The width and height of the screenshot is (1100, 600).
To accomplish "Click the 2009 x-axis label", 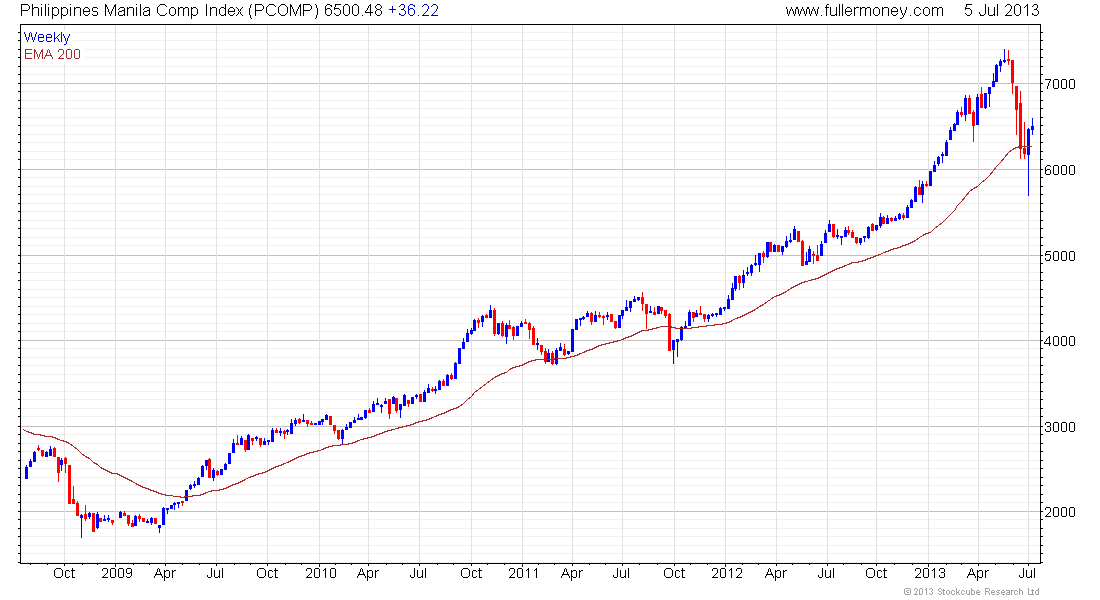I will point(116,573).
